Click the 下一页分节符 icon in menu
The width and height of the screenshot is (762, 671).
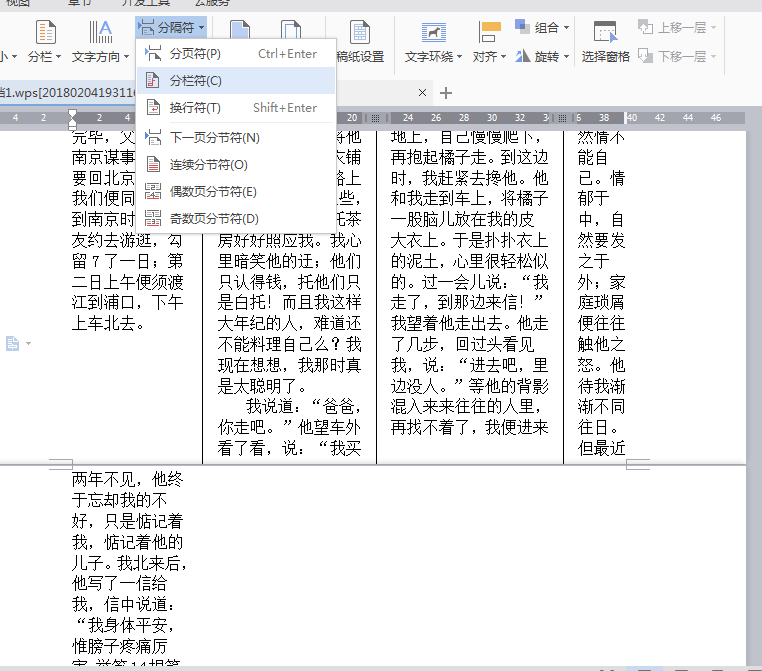click(153, 138)
